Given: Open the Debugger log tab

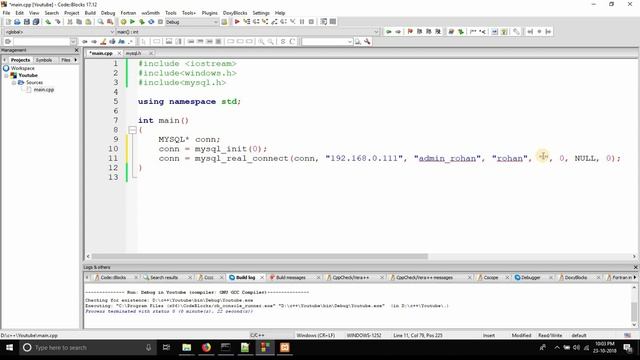Looking at the screenshot, I should click(530, 278).
